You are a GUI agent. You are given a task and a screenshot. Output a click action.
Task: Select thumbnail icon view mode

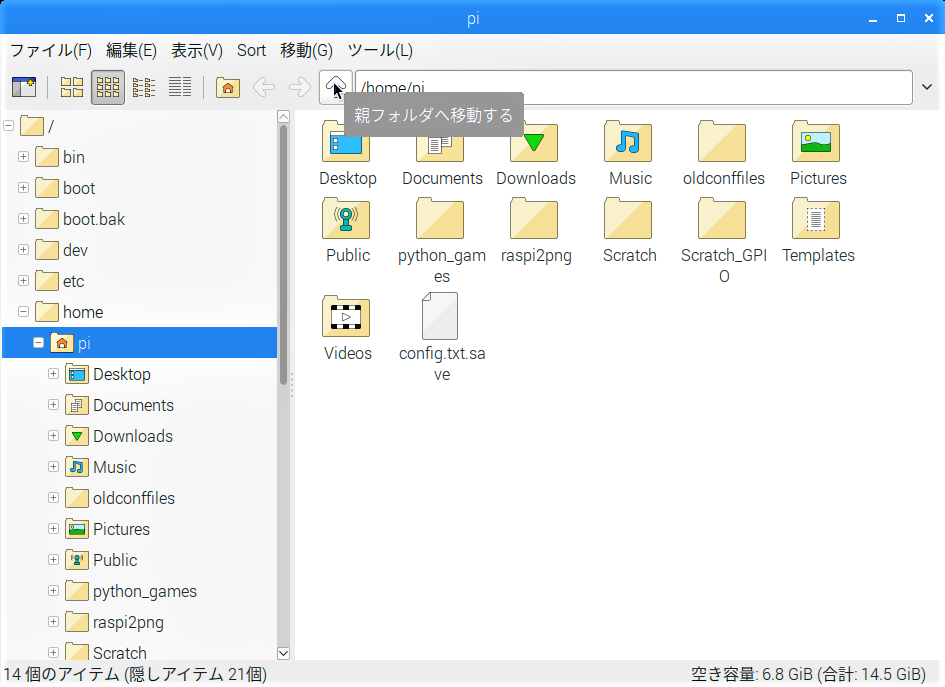point(108,87)
